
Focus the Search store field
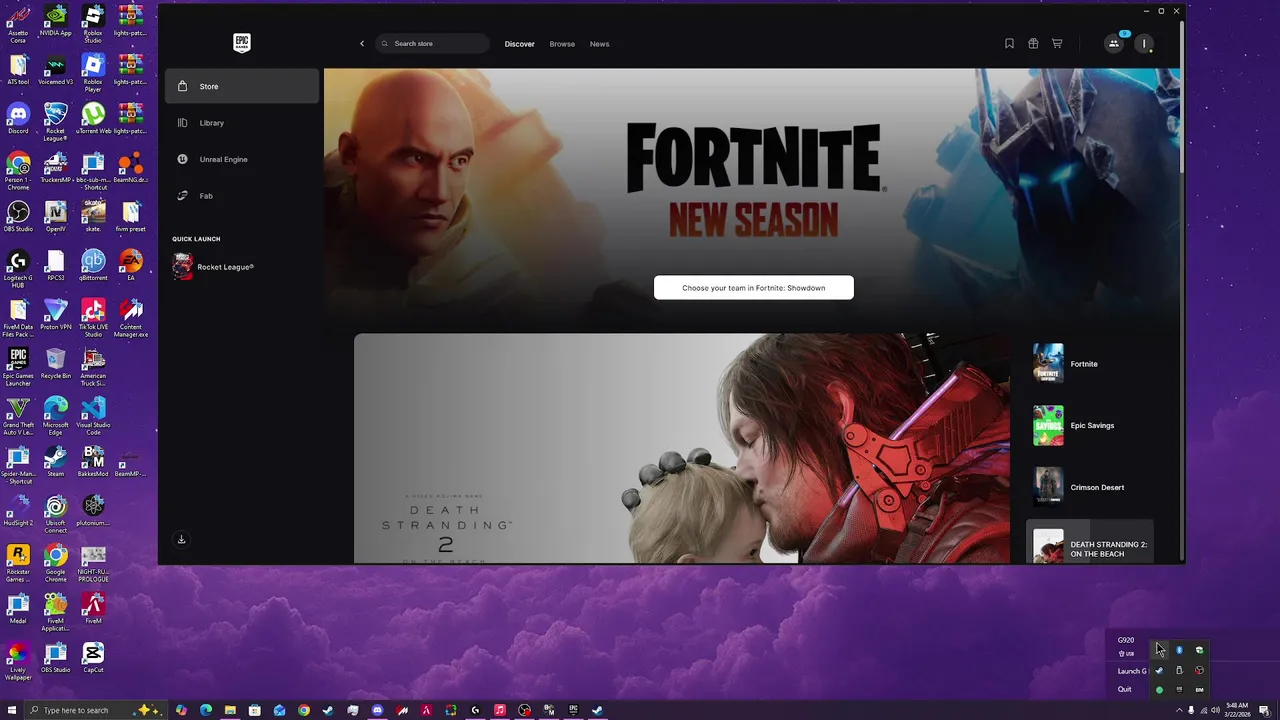click(433, 44)
